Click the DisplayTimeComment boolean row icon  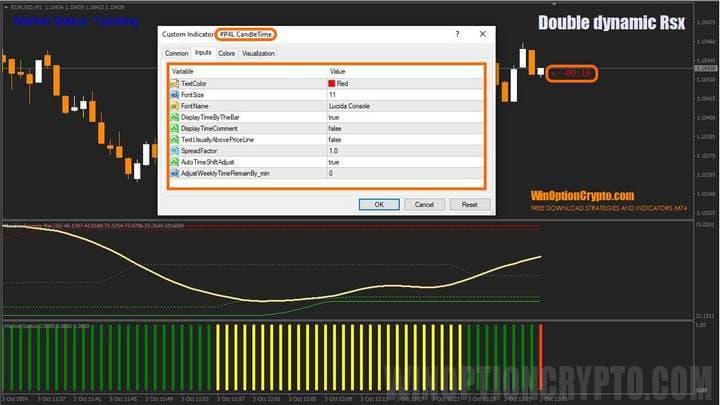174,129
